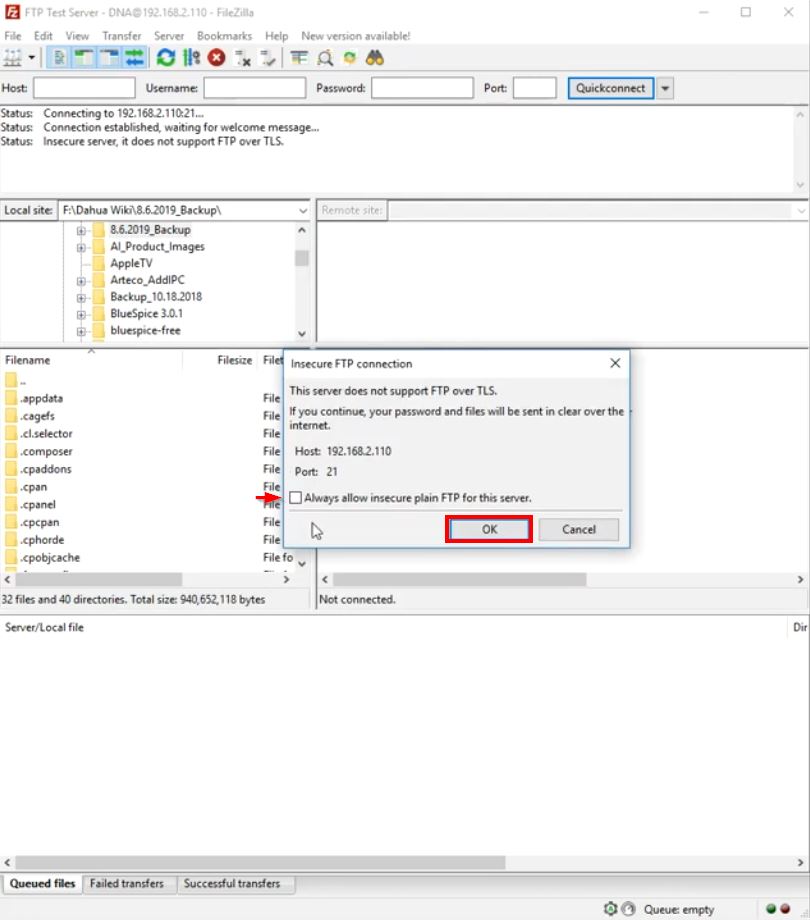
Task: Open the Local site path dropdown
Action: point(303,211)
